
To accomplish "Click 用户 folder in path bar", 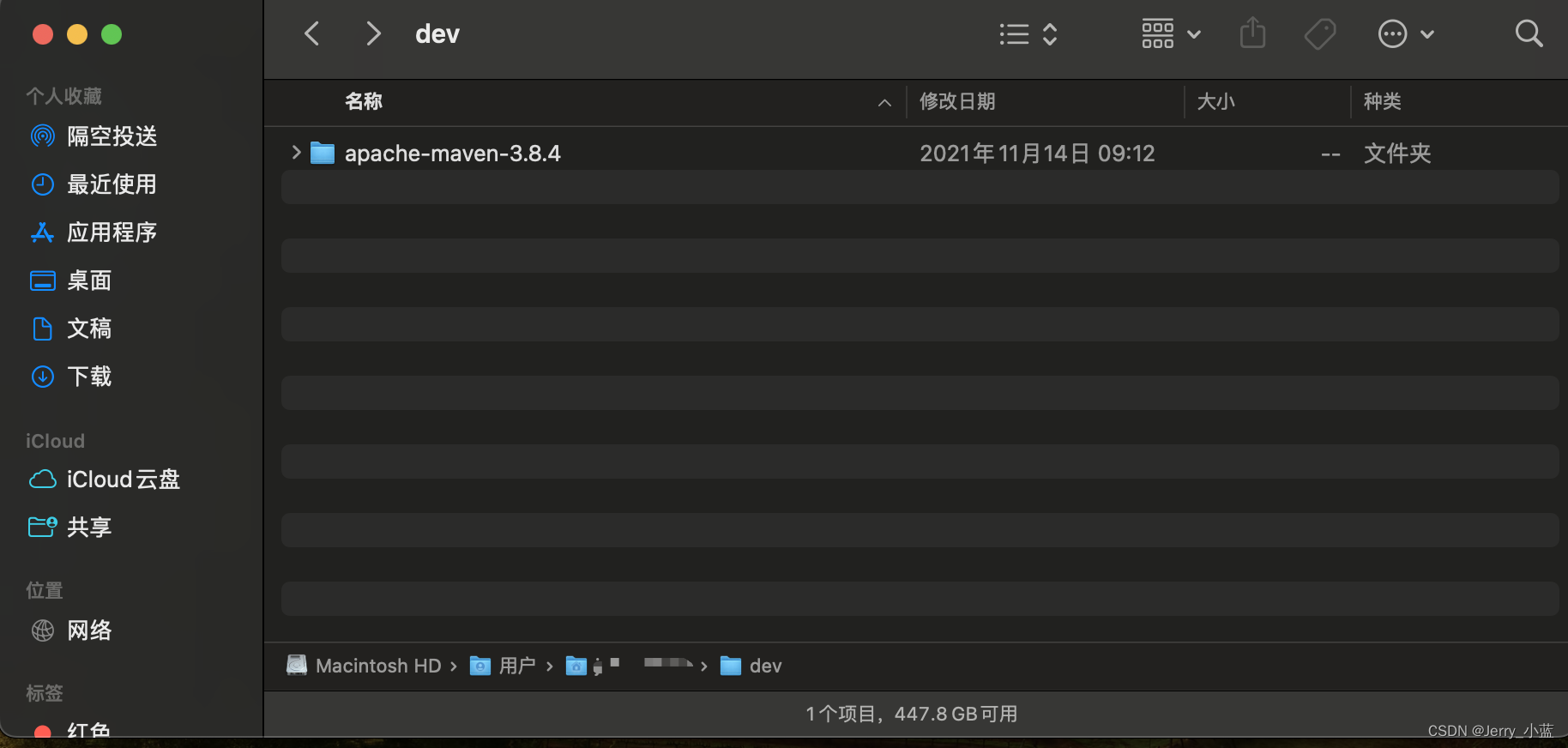I will (504, 666).
